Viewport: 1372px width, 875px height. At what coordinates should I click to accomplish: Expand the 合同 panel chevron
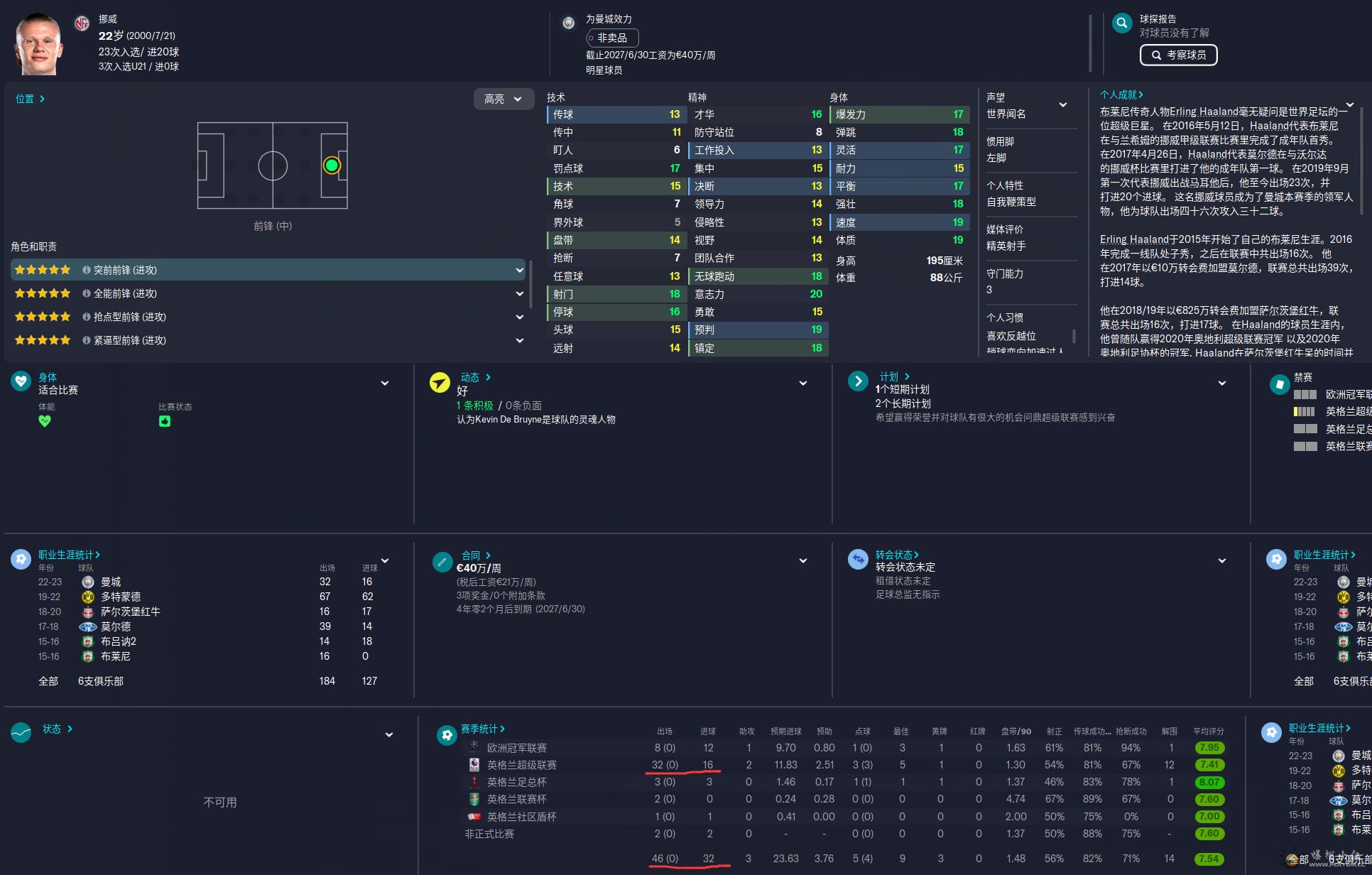(x=803, y=560)
